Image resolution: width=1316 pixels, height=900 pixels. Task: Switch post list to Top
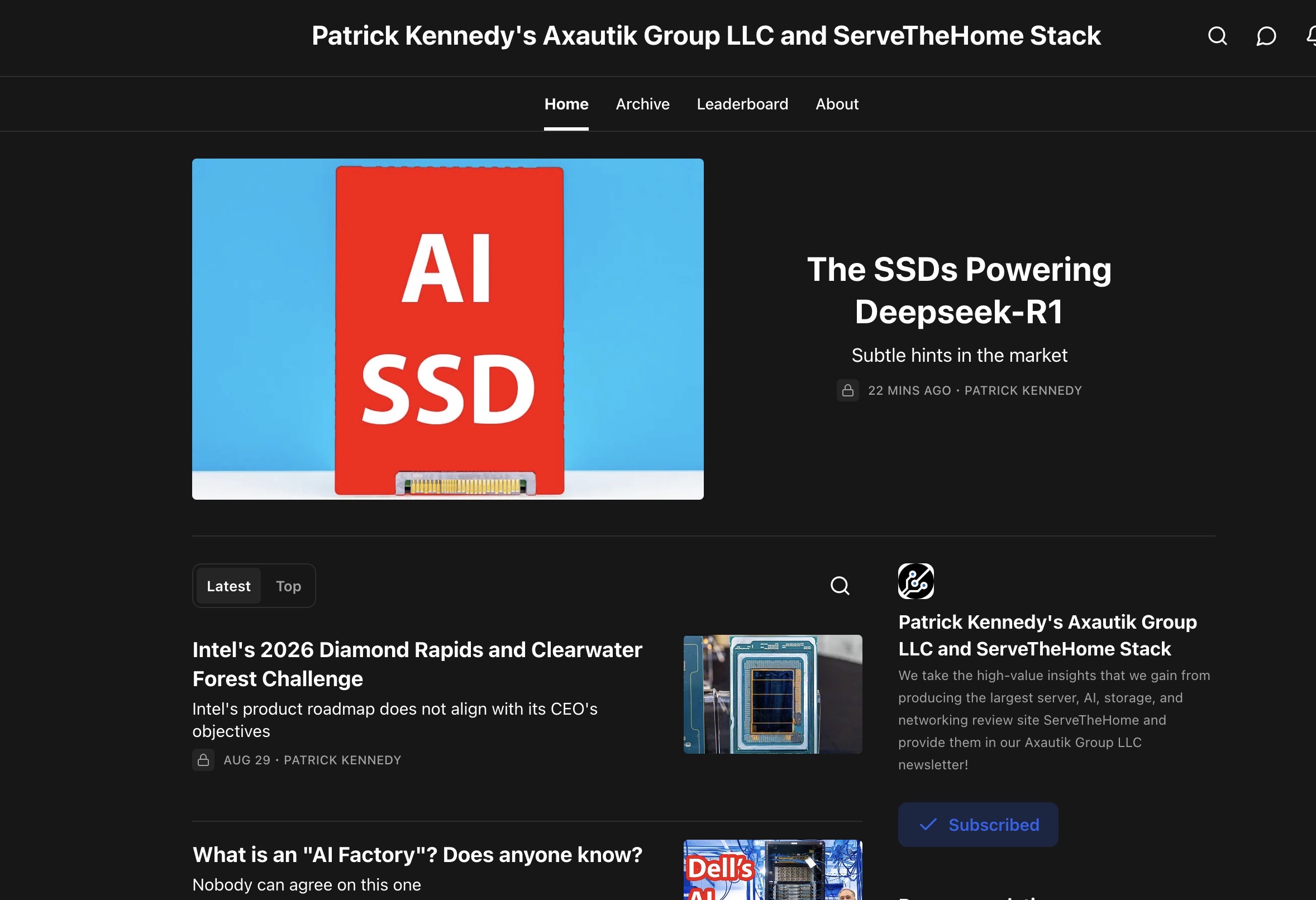[x=288, y=586]
